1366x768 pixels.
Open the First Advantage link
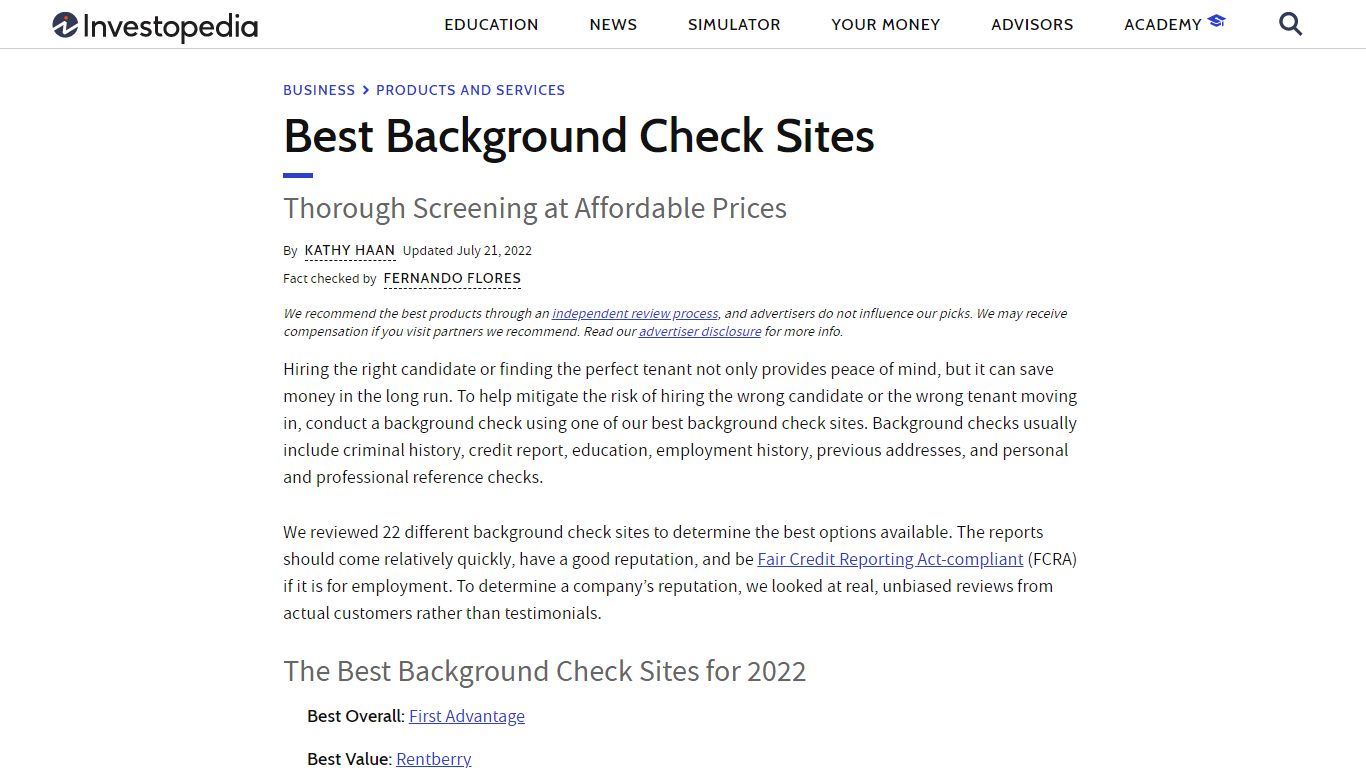click(467, 716)
